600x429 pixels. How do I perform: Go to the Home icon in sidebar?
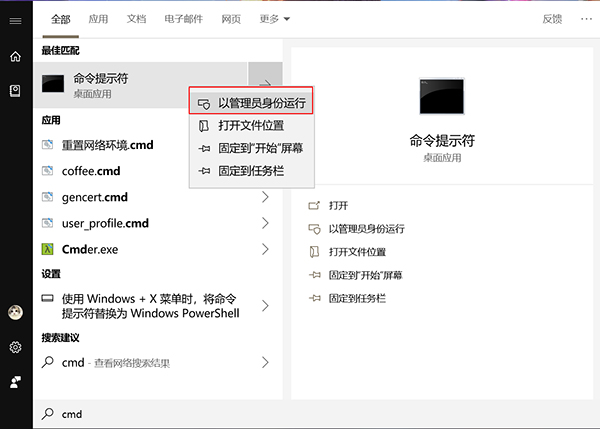15,57
